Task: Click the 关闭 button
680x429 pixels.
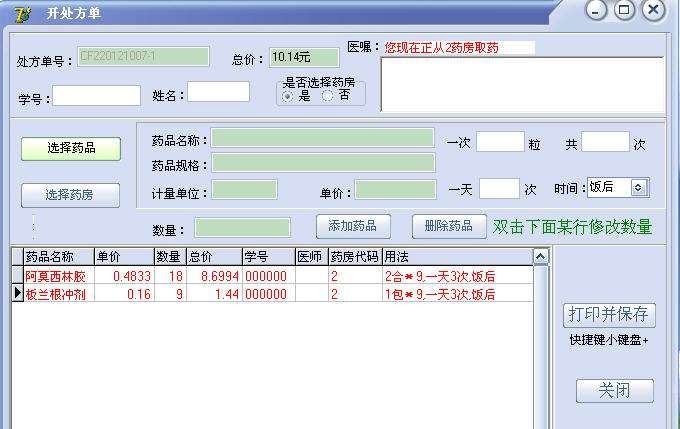Action: tap(615, 390)
